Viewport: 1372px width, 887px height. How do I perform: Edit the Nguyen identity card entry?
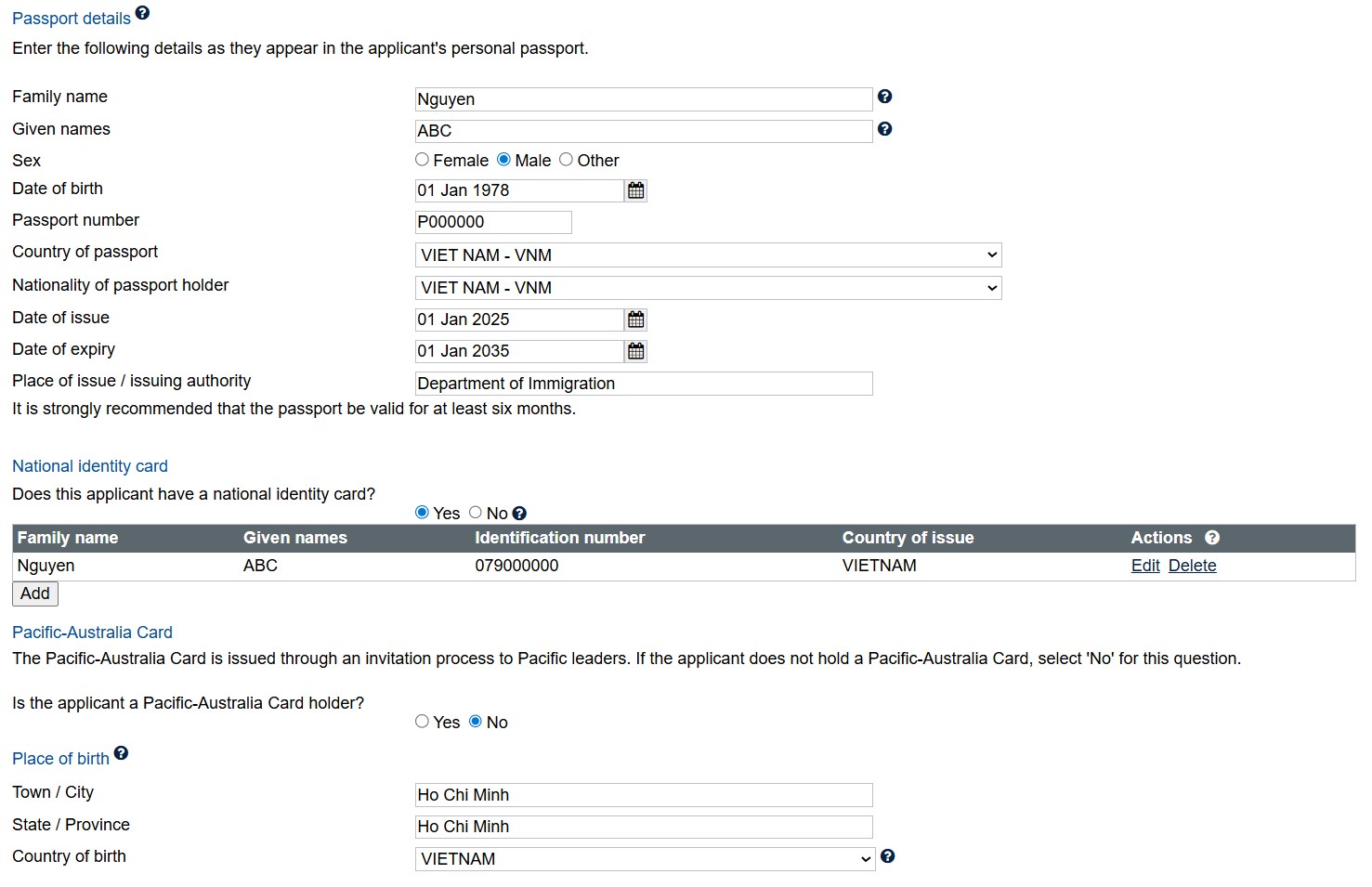(1145, 566)
